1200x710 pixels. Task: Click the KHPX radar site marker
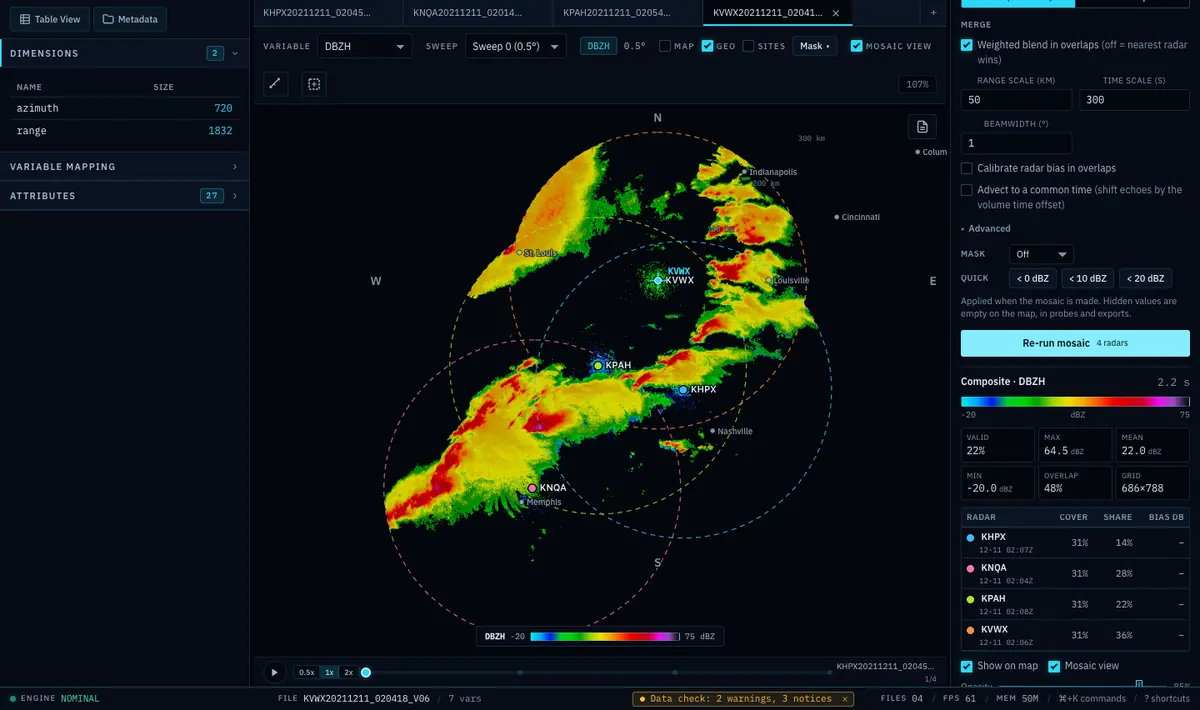point(683,389)
